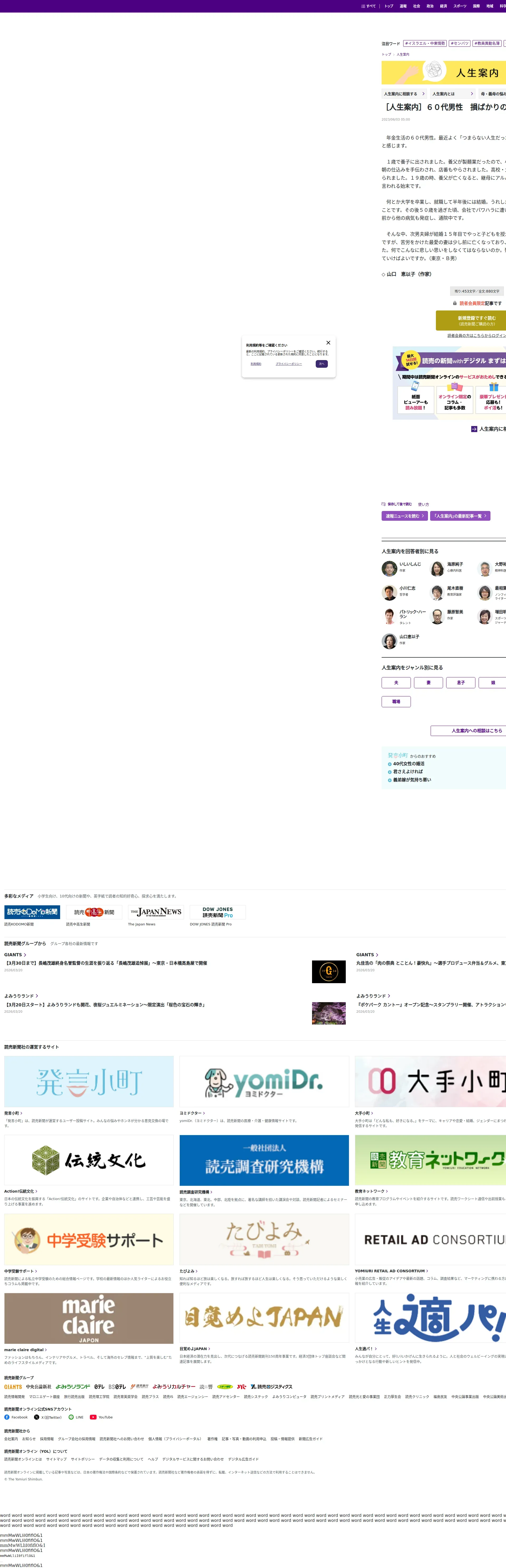Go to the トップ navigation tab
506x1568 pixels.
pos(389,6)
